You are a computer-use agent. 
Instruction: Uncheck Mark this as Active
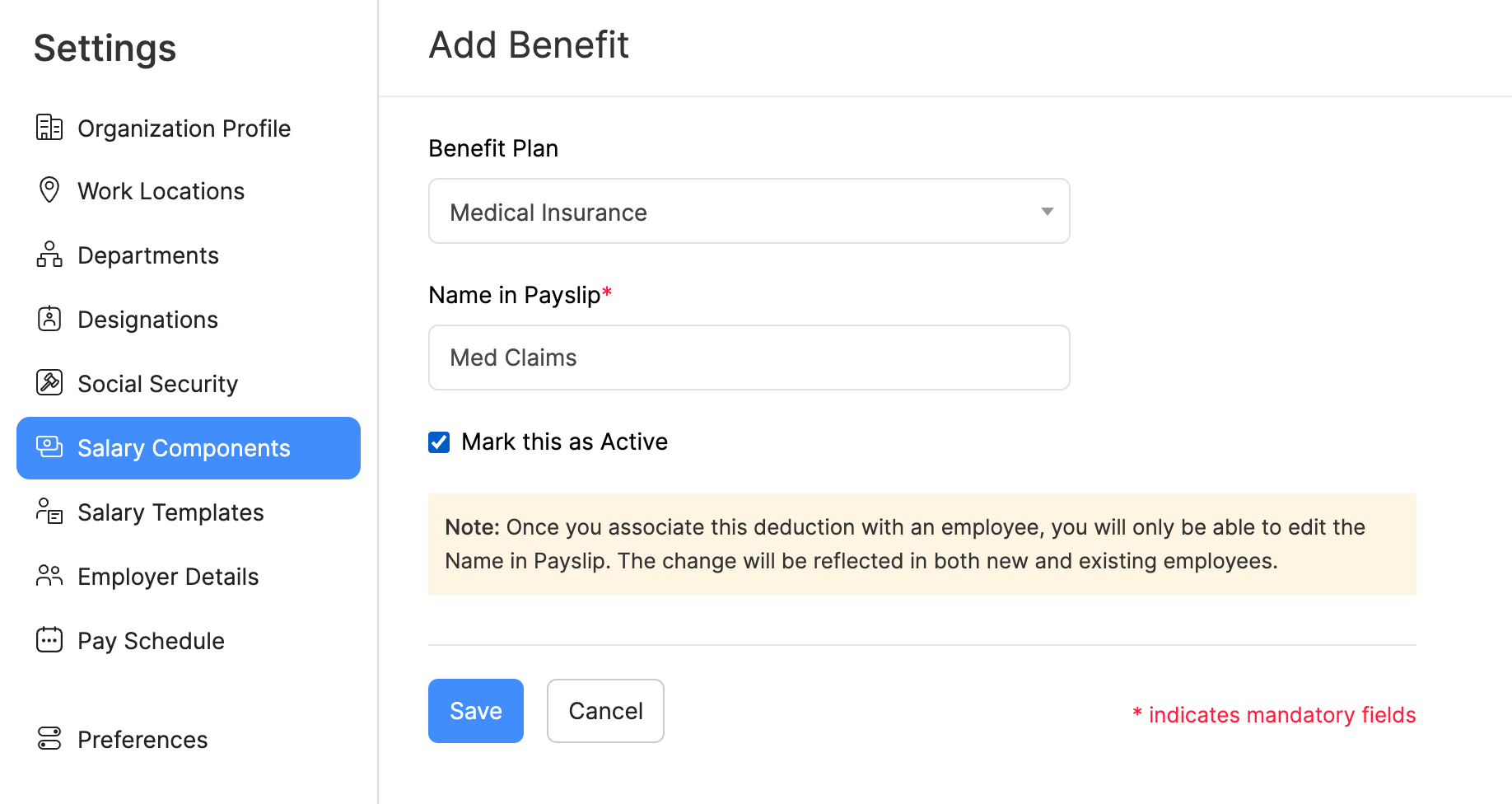click(438, 442)
